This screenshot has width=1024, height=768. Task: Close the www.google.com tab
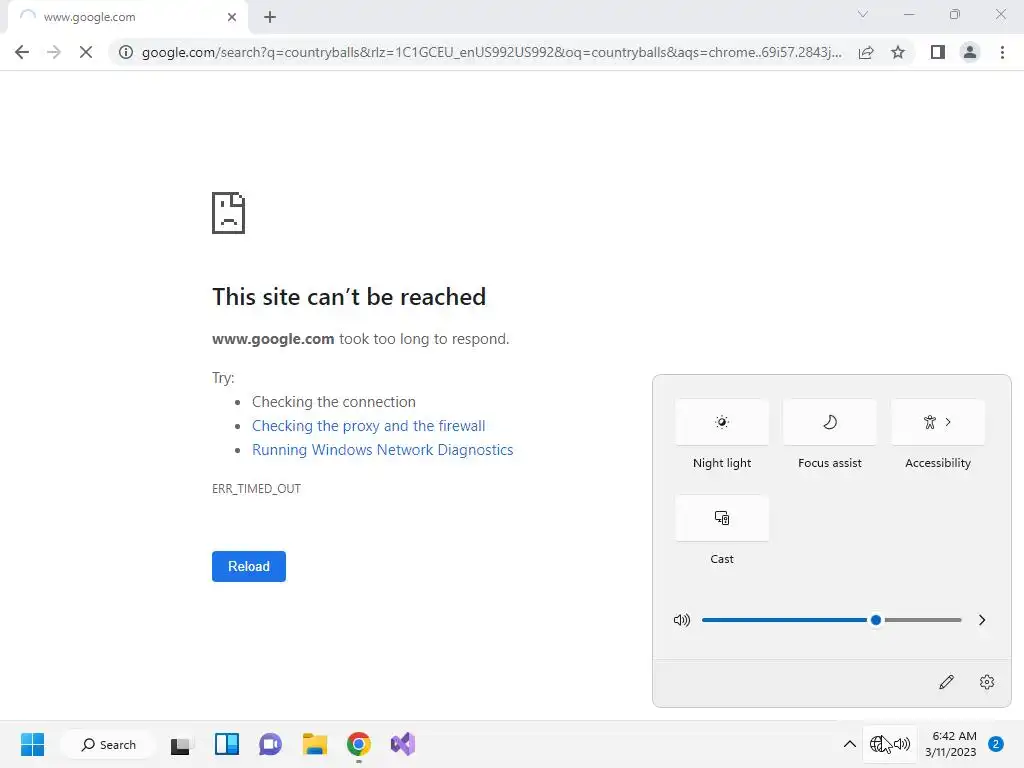[232, 17]
